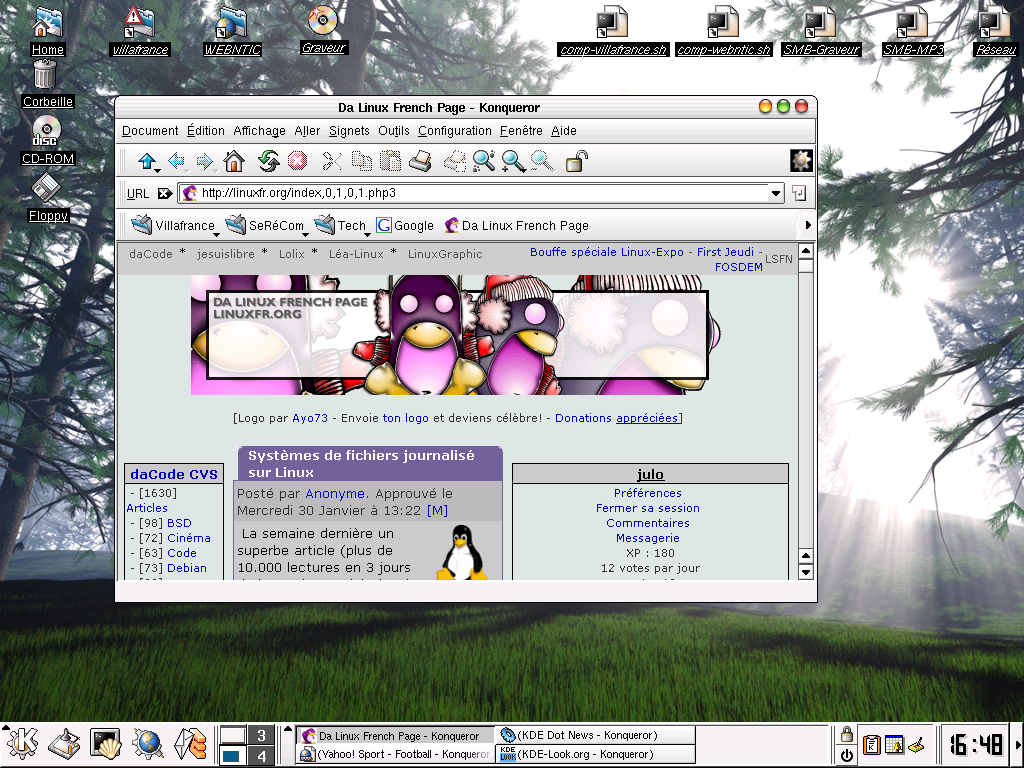This screenshot has width=1024, height=768.
Task: Zoom out with the minus magnifier icon
Action: [542, 161]
